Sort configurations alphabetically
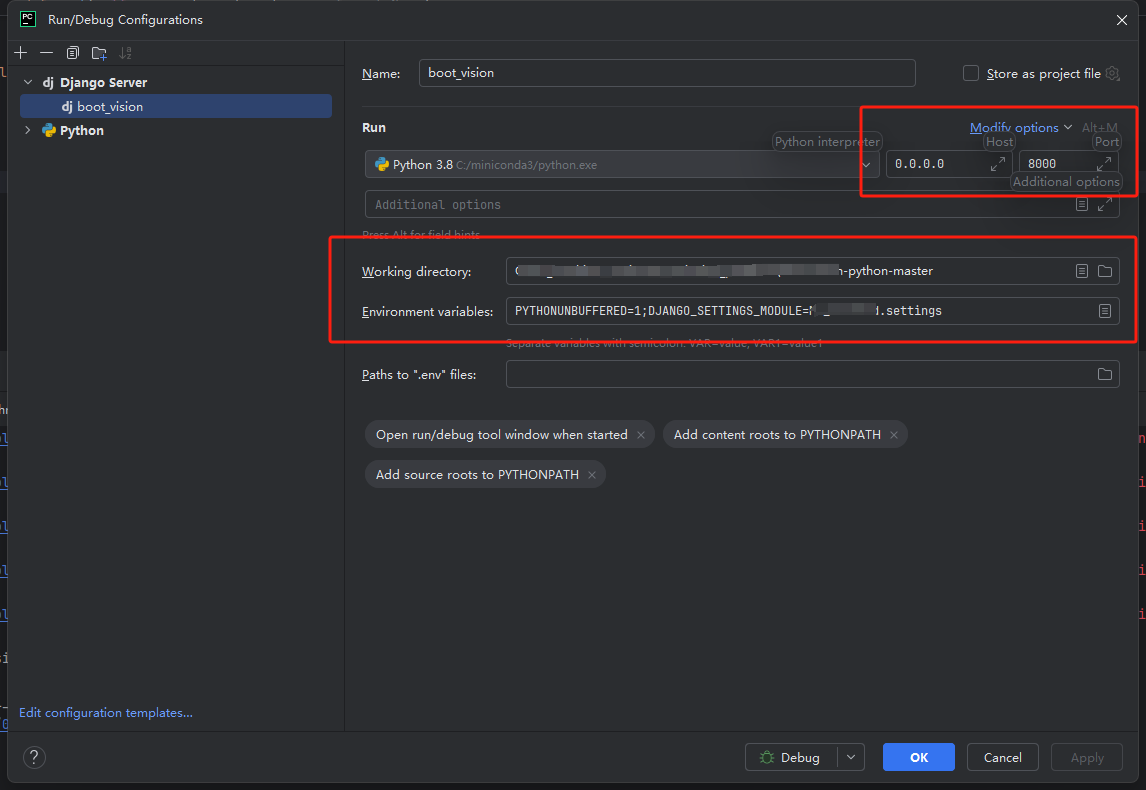Viewport: 1146px width, 790px height. [125, 52]
